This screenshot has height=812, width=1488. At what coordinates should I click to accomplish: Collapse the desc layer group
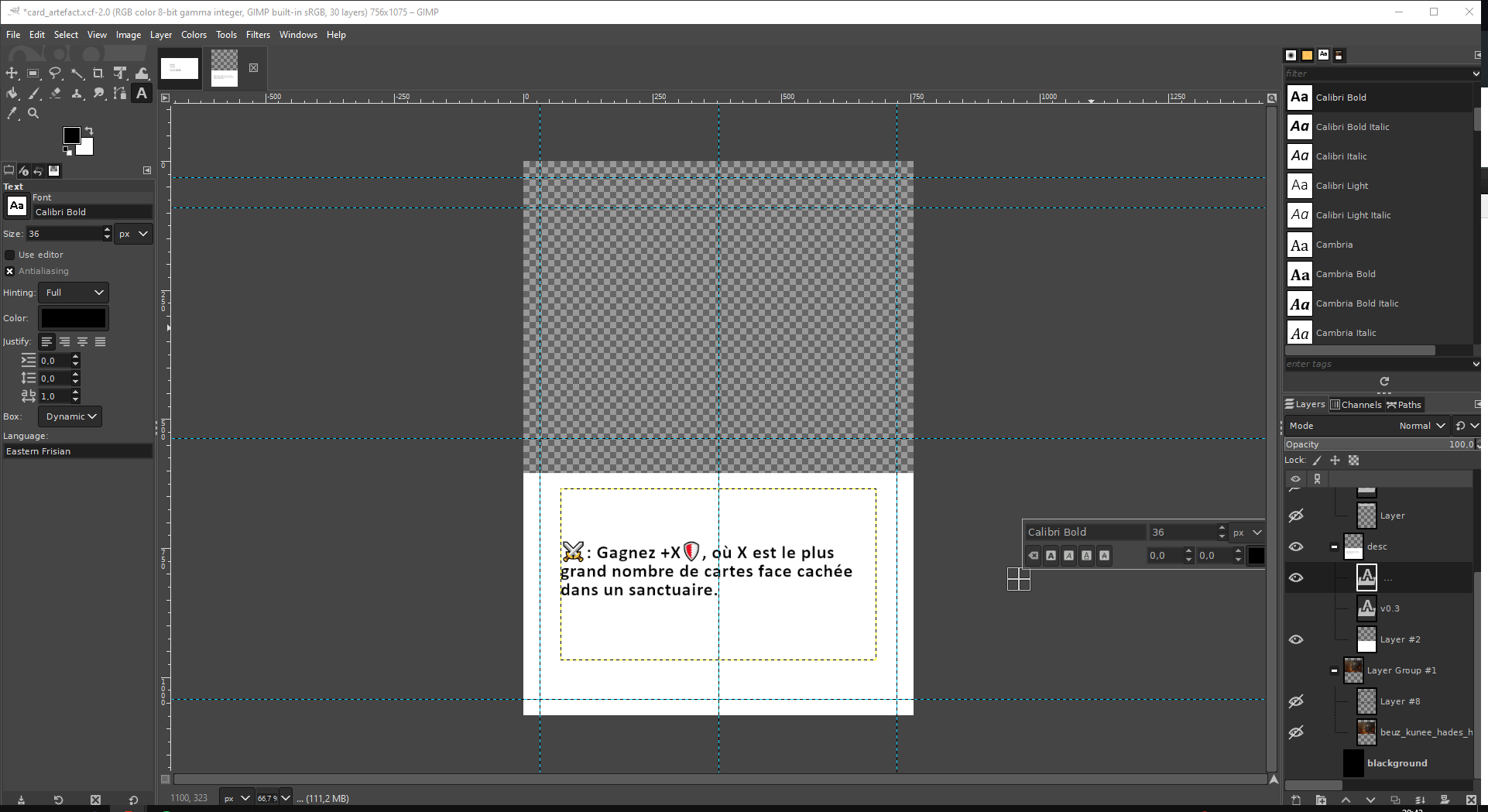click(x=1334, y=546)
